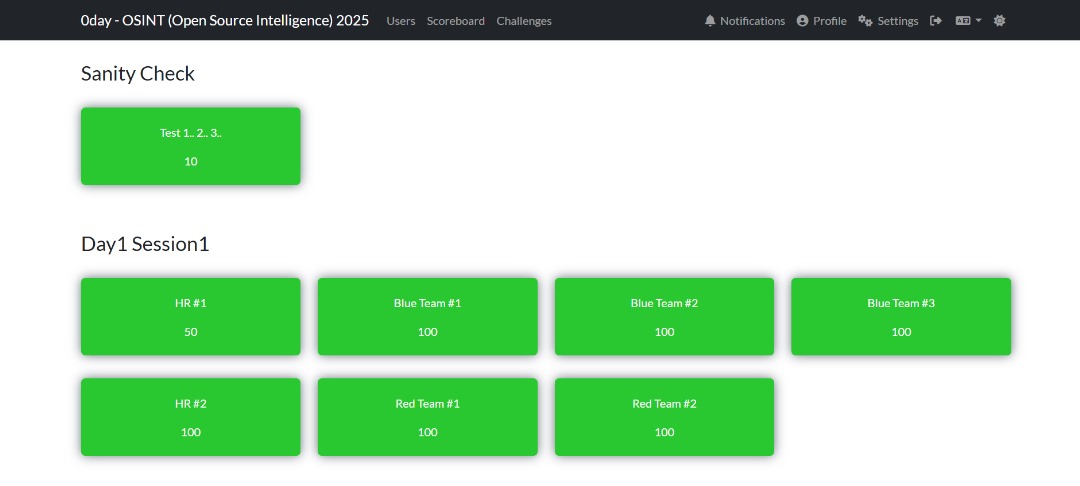Select Challenges in the navigation bar
Viewport: 1080px width, 486px height.
click(x=523, y=21)
